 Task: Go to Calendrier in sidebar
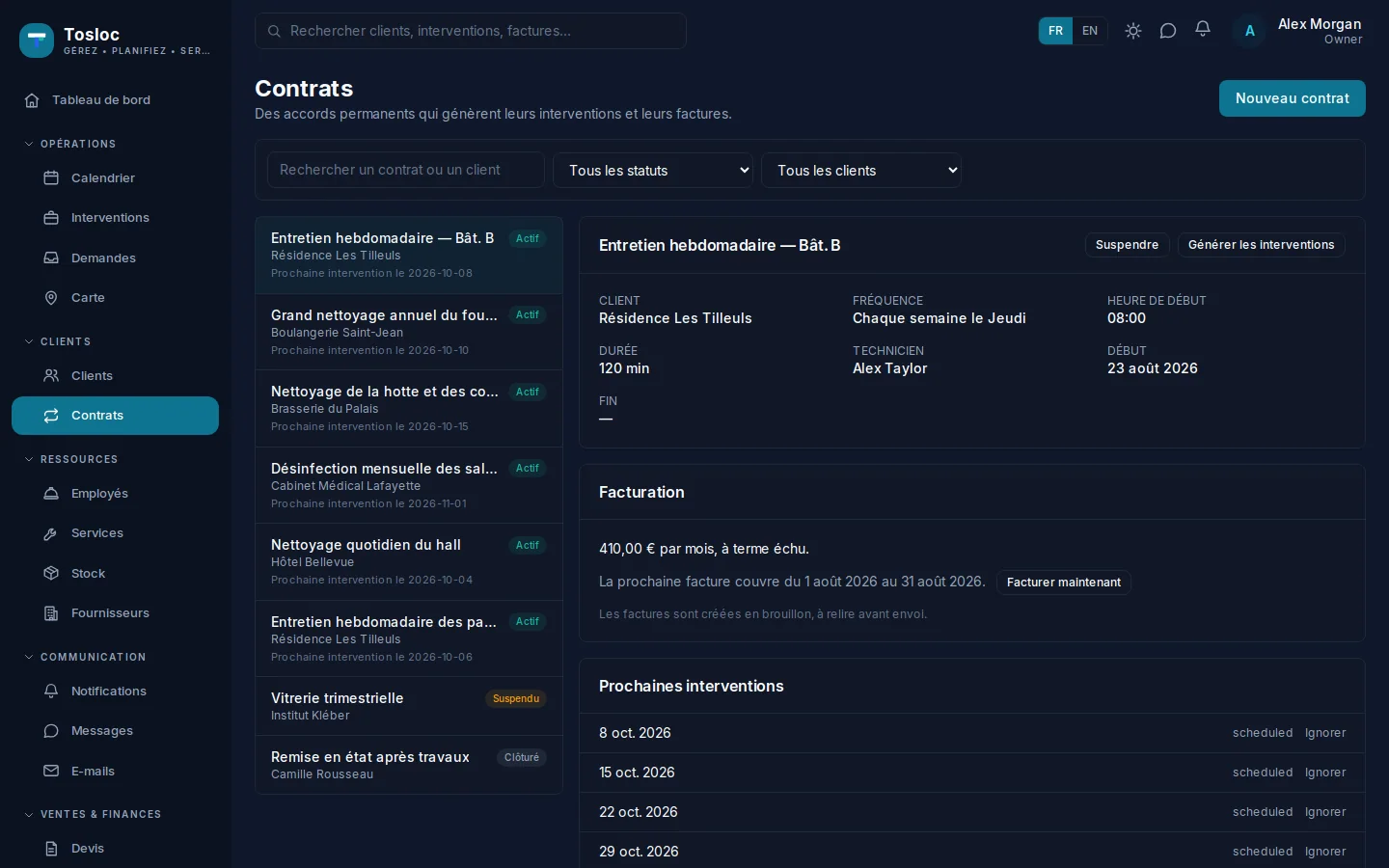coord(115,178)
